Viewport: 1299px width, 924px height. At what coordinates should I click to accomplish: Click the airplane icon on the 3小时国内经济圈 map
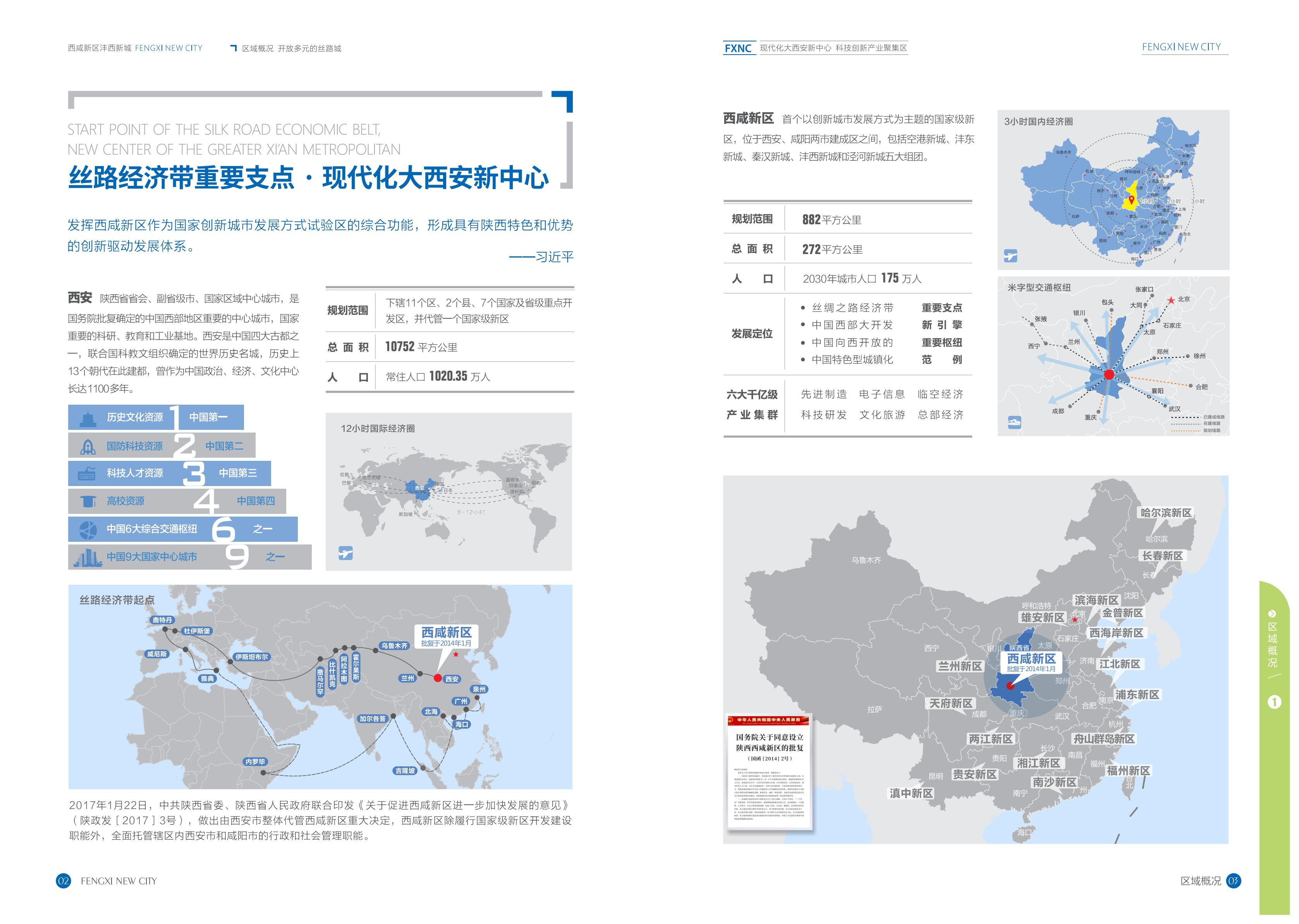[1010, 256]
